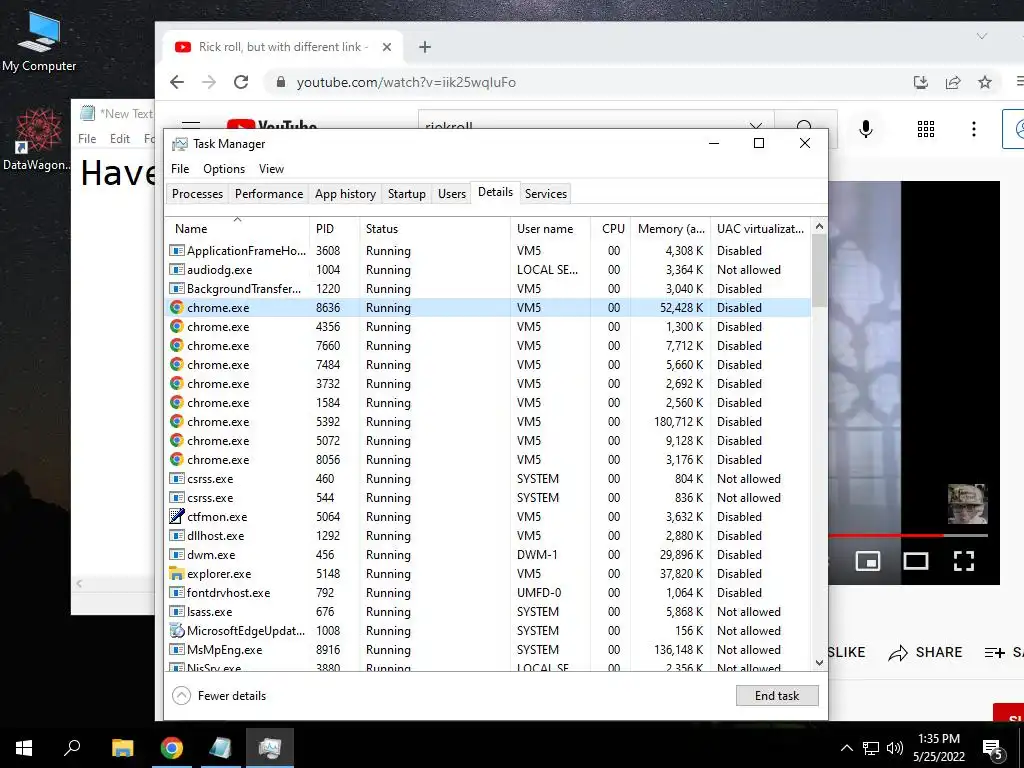The image size is (1024, 768).
Task: Seek on the red video progress bar
Action: [x=886, y=536]
